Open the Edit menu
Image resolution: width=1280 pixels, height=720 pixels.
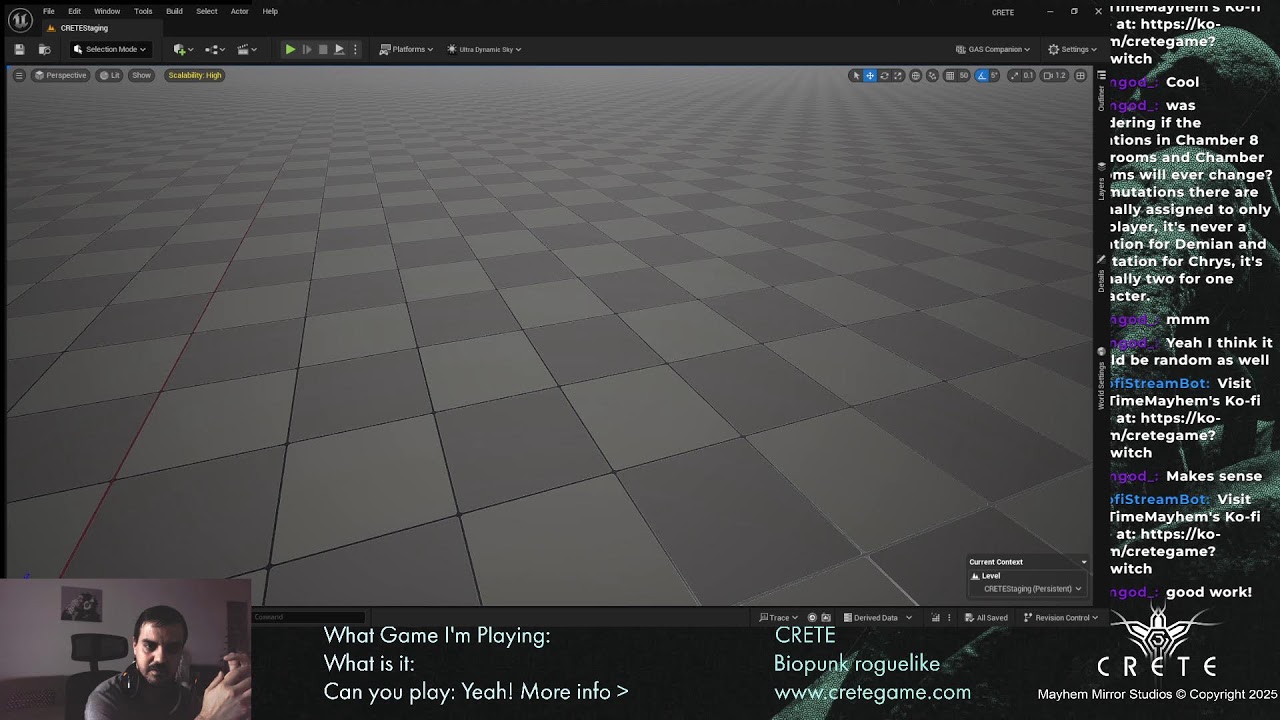click(x=74, y=11)
